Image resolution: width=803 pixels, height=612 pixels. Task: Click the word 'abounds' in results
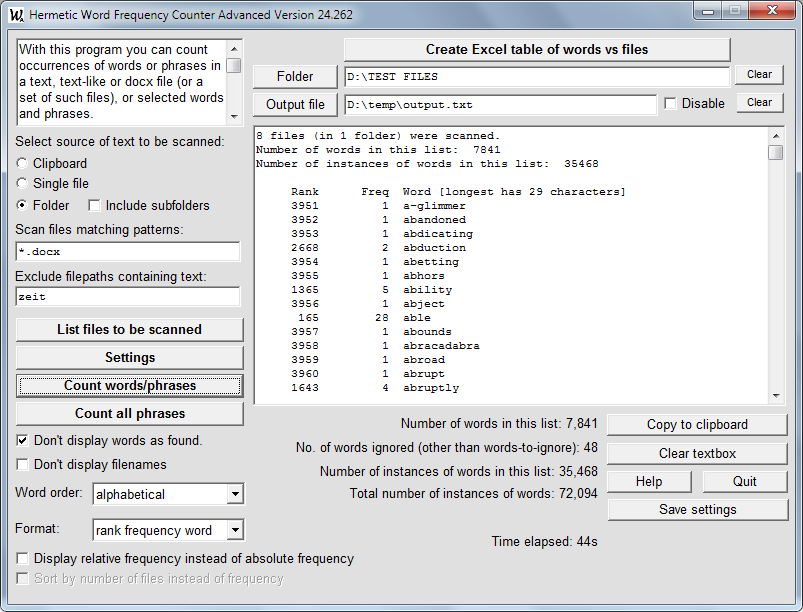[x=427, y=332]
